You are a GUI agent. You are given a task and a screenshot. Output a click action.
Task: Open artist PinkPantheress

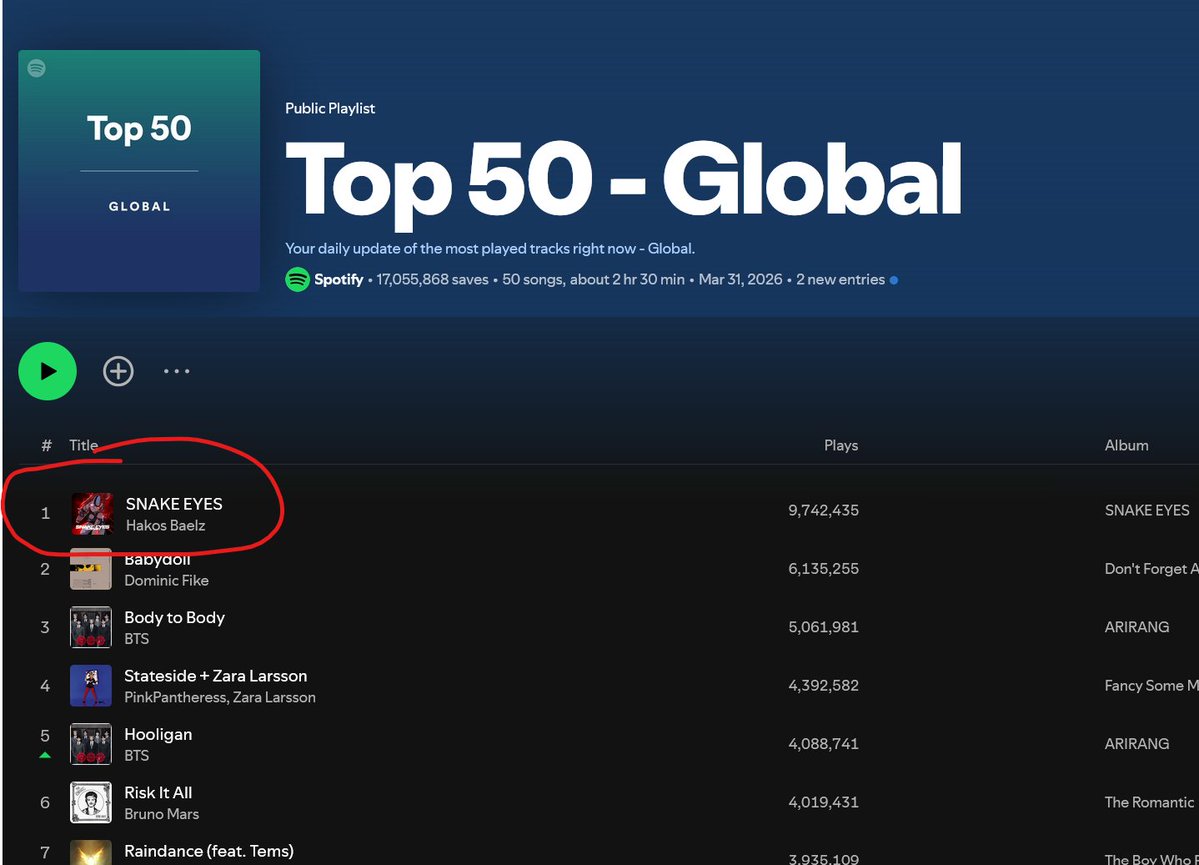coord(175,698)
